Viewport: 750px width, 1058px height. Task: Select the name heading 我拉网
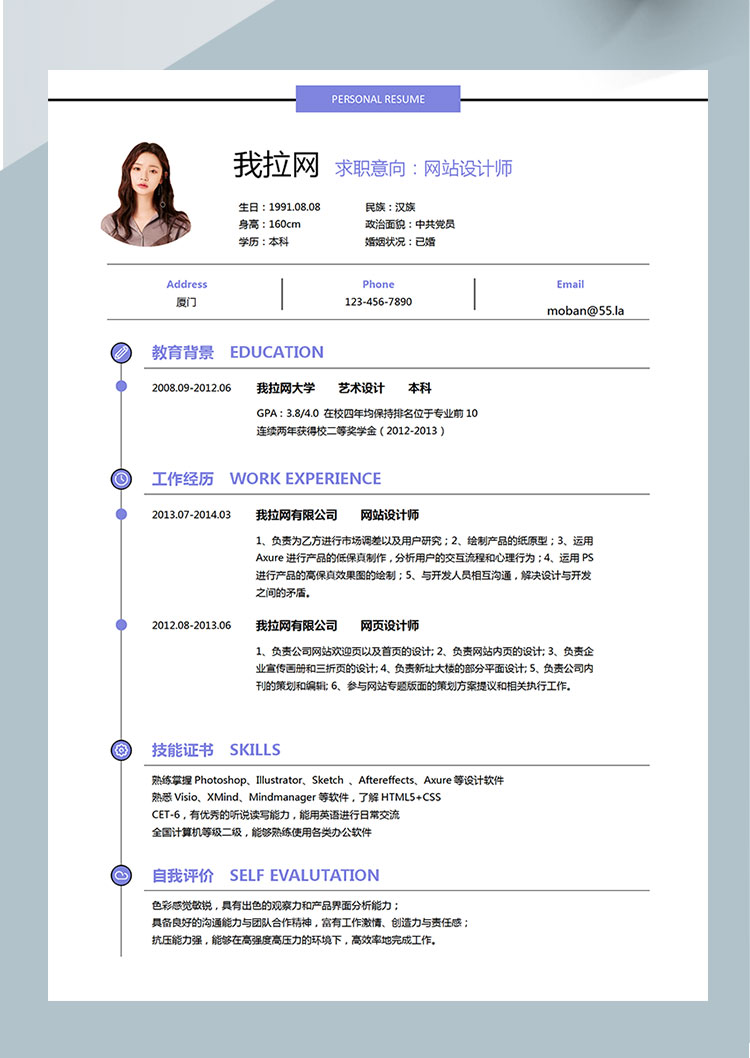[x=276, y=165]
